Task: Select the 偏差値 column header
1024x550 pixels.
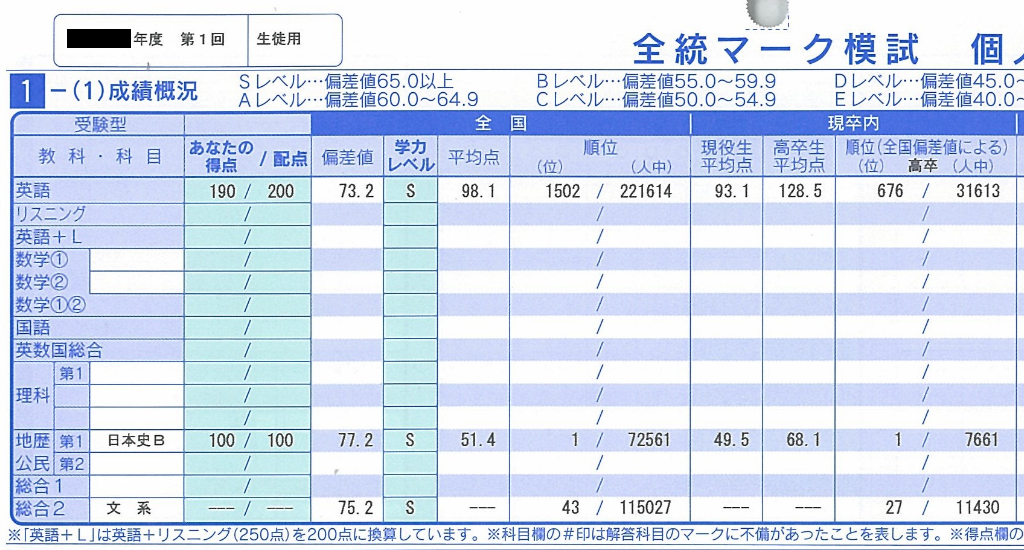Action: tap(347, 157)
